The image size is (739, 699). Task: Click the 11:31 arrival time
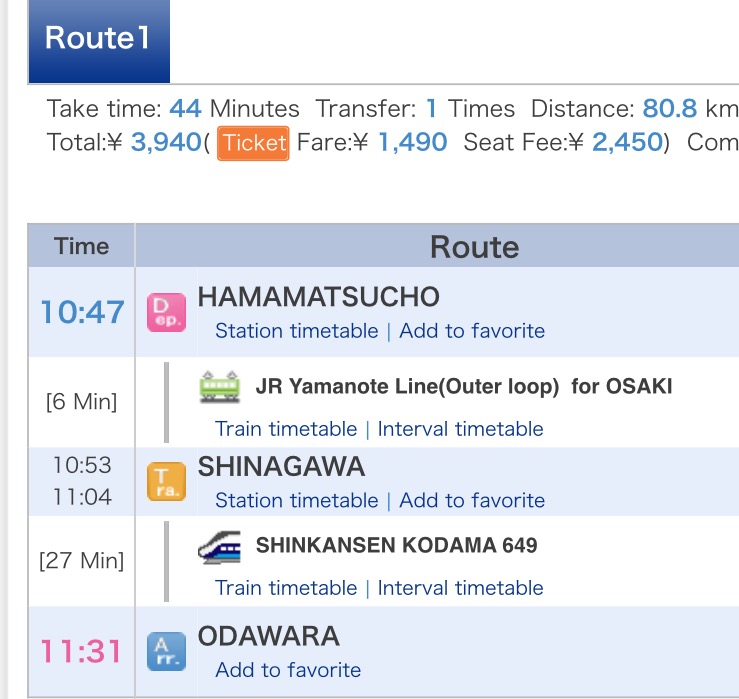[82, 652]
